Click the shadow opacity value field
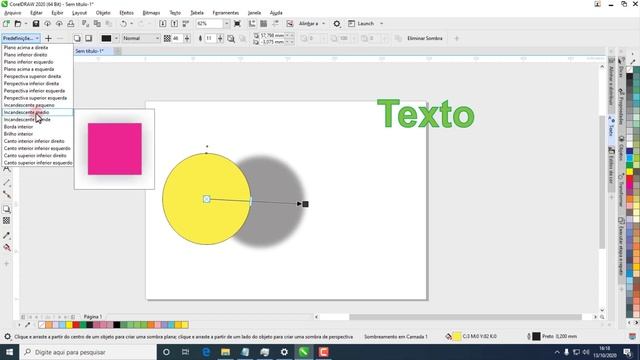Viewport: 640px width, 360px height. click(x=177, y=38)
